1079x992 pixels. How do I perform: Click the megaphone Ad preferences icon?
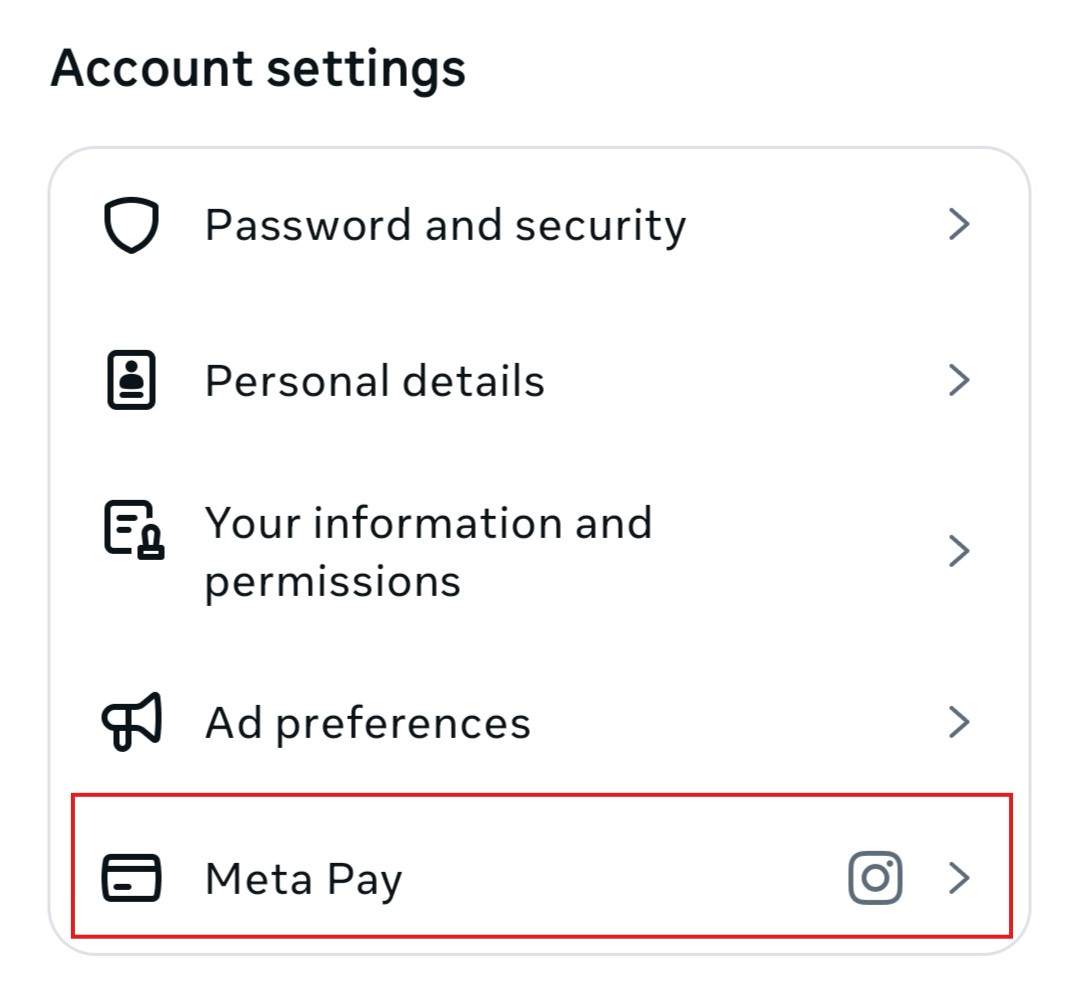tap(131, 721)
